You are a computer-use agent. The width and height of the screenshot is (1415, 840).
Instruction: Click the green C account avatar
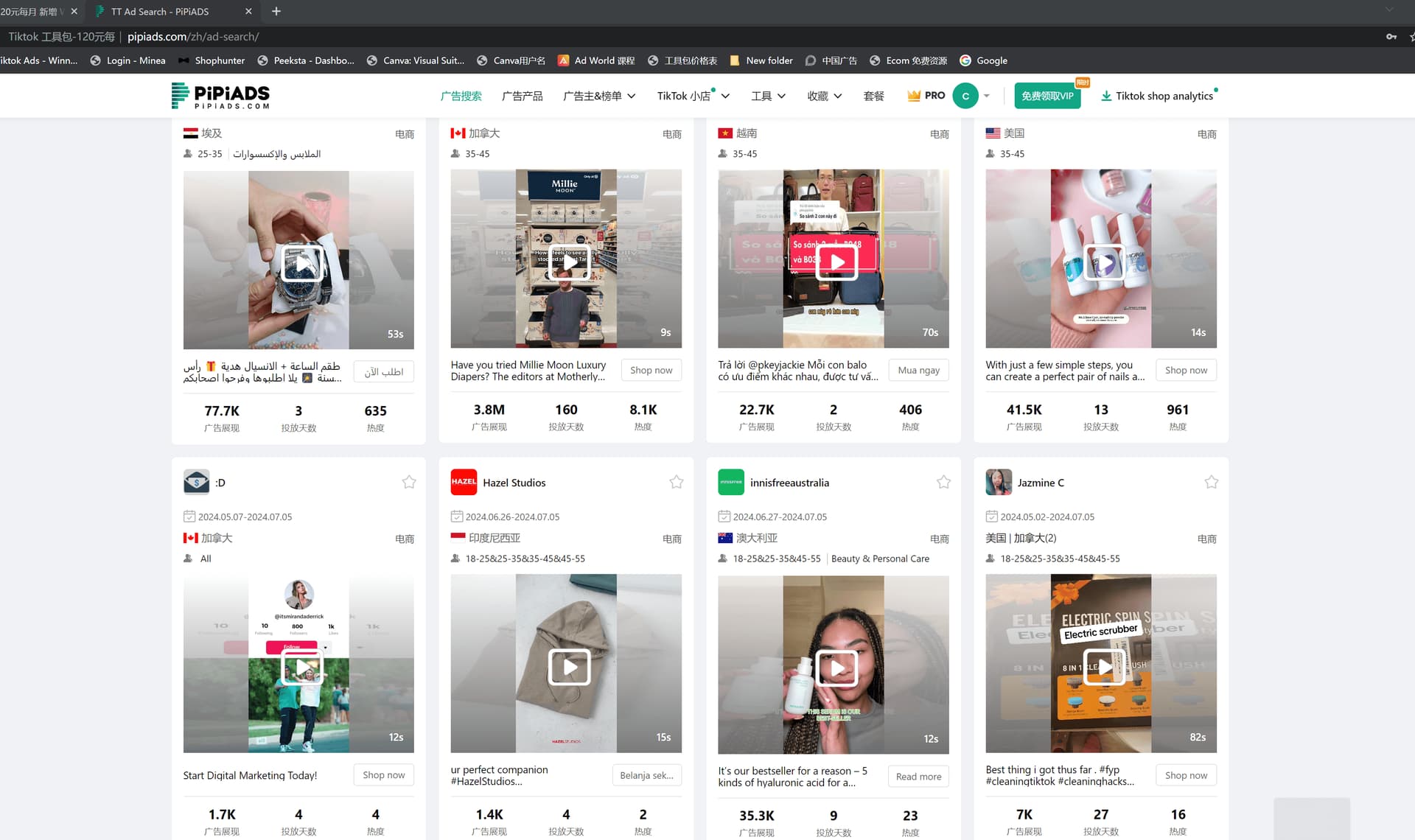[965, 96]
